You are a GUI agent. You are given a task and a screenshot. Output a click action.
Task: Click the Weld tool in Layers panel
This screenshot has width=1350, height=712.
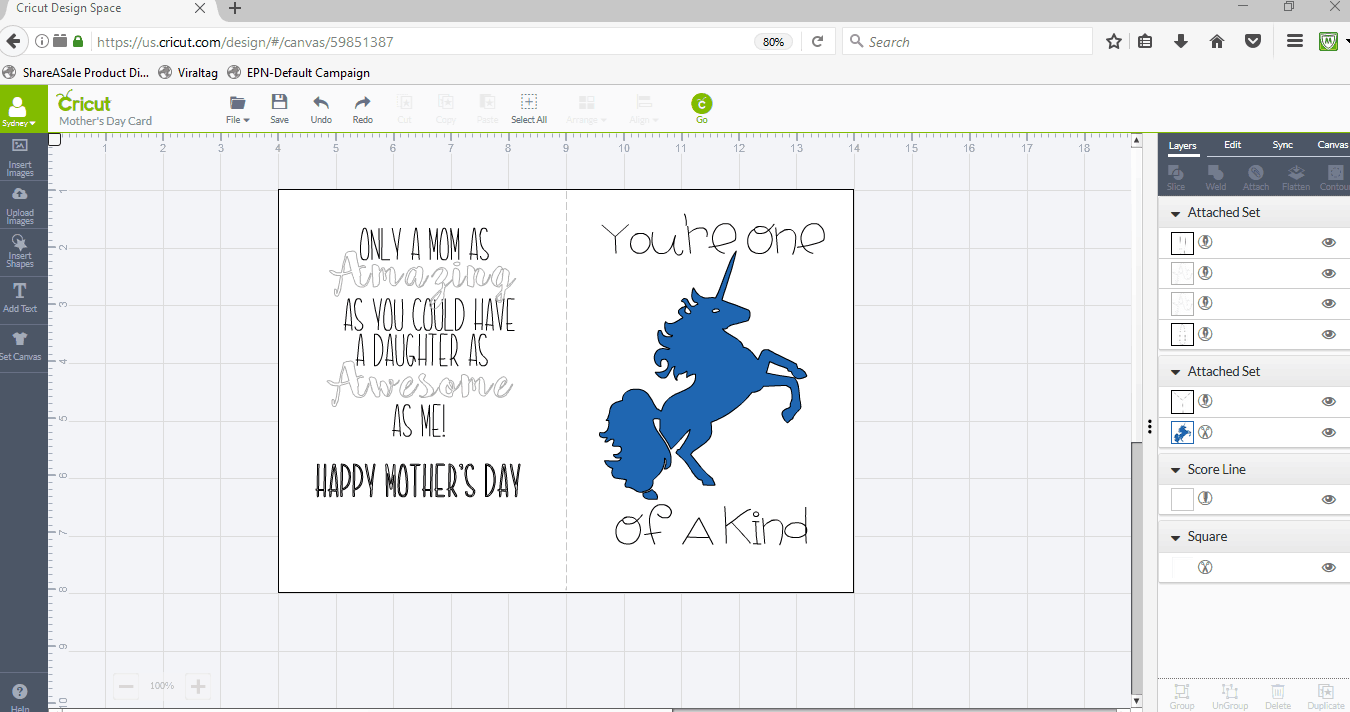[1216, 178]
